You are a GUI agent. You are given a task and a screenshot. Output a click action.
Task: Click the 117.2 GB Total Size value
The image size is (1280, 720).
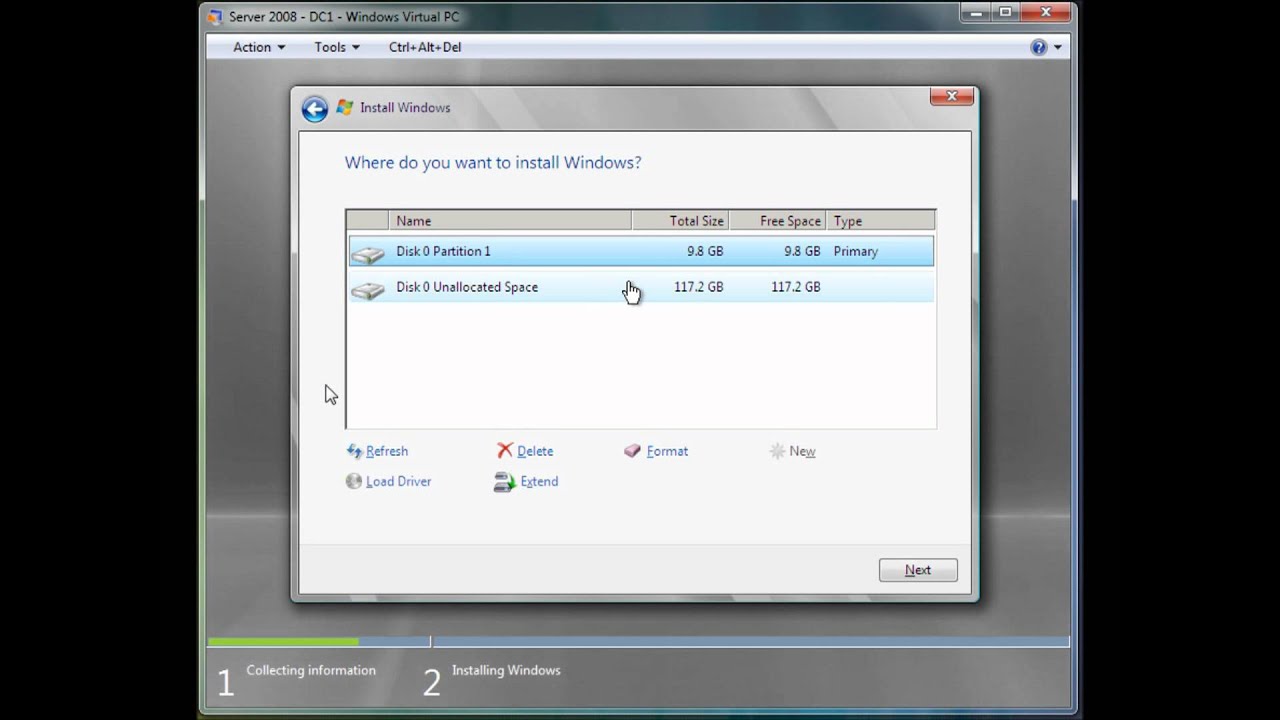click(x=698, y=287)
